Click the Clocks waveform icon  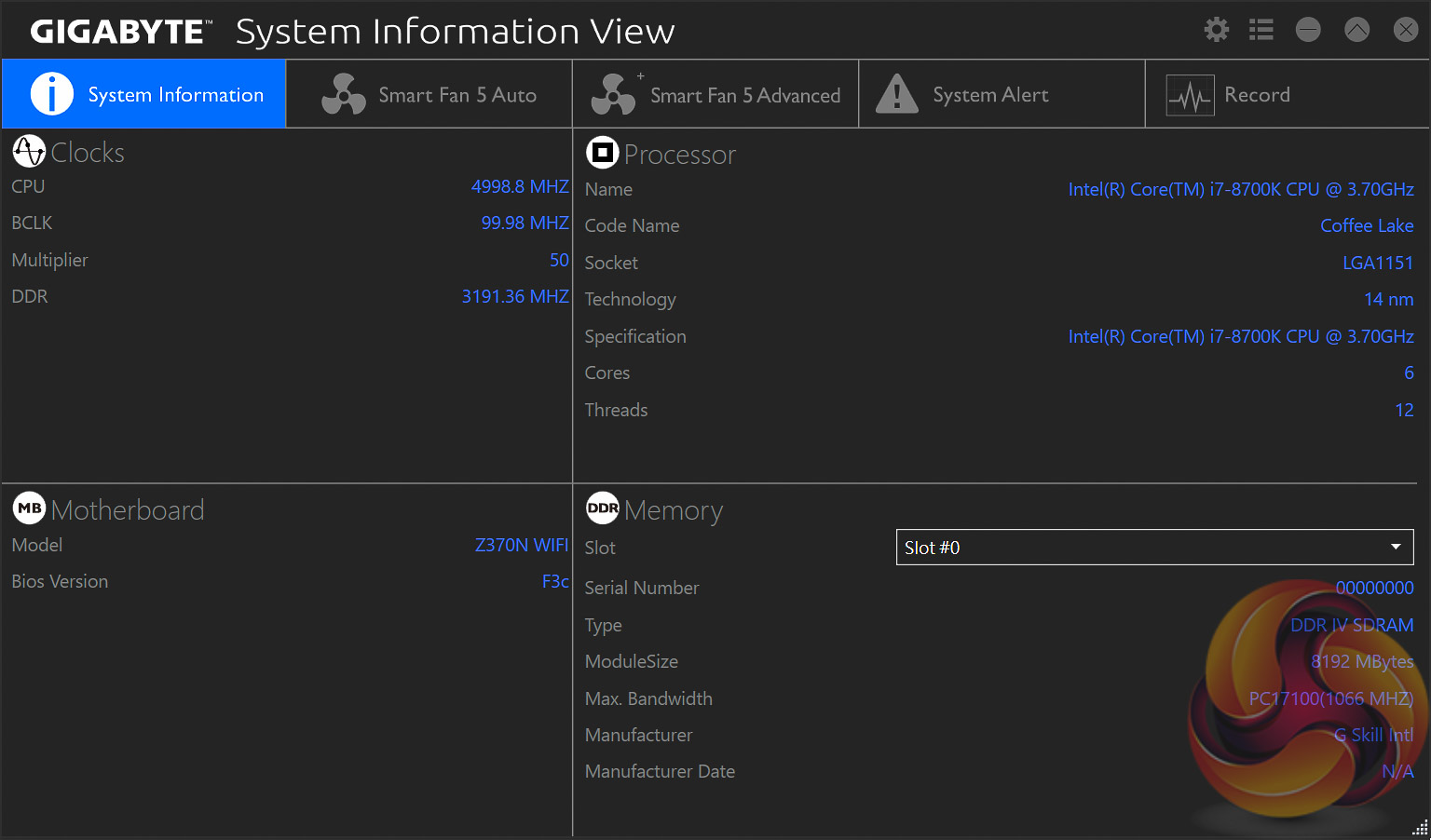(29, 151)
